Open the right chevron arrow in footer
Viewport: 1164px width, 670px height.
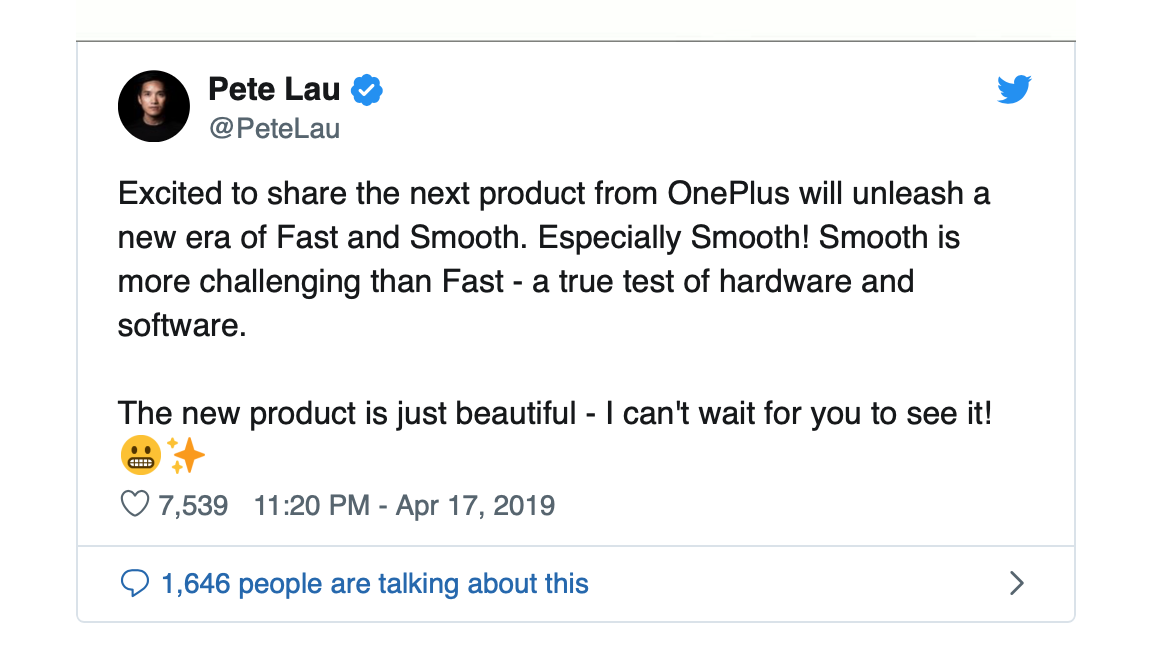[1017, 583]
